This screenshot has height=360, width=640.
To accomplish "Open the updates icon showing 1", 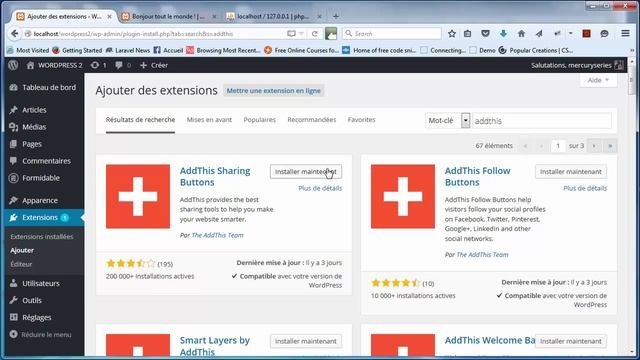I will click(x=98, y=65).
